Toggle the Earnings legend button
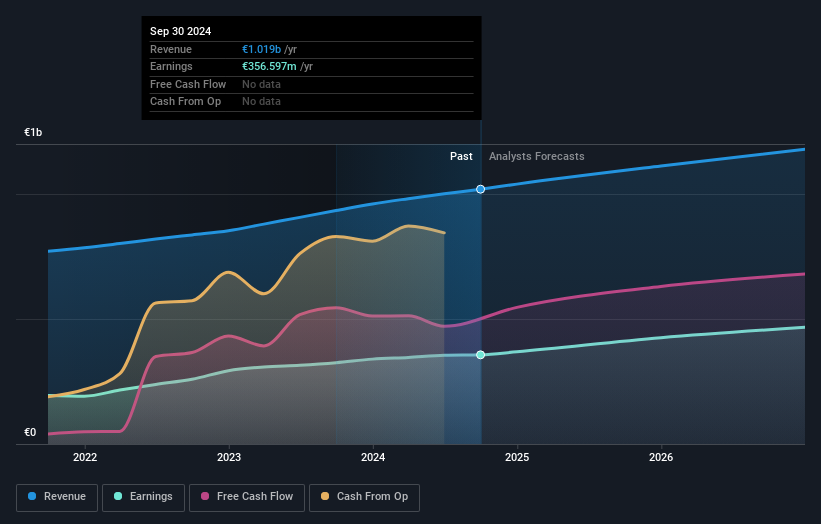This screenshot has height=524, width=821. (x=143, y=497)
